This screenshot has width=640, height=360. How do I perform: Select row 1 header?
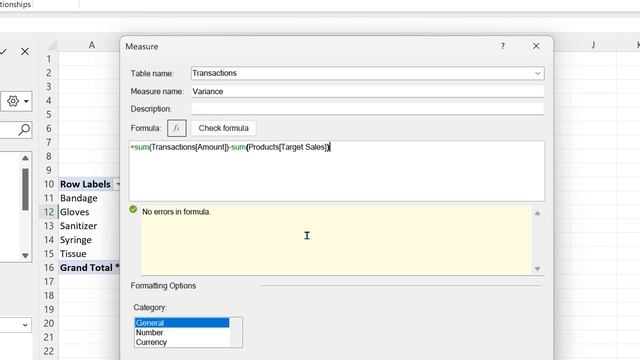pyautogui.click(x=49, y=59)
